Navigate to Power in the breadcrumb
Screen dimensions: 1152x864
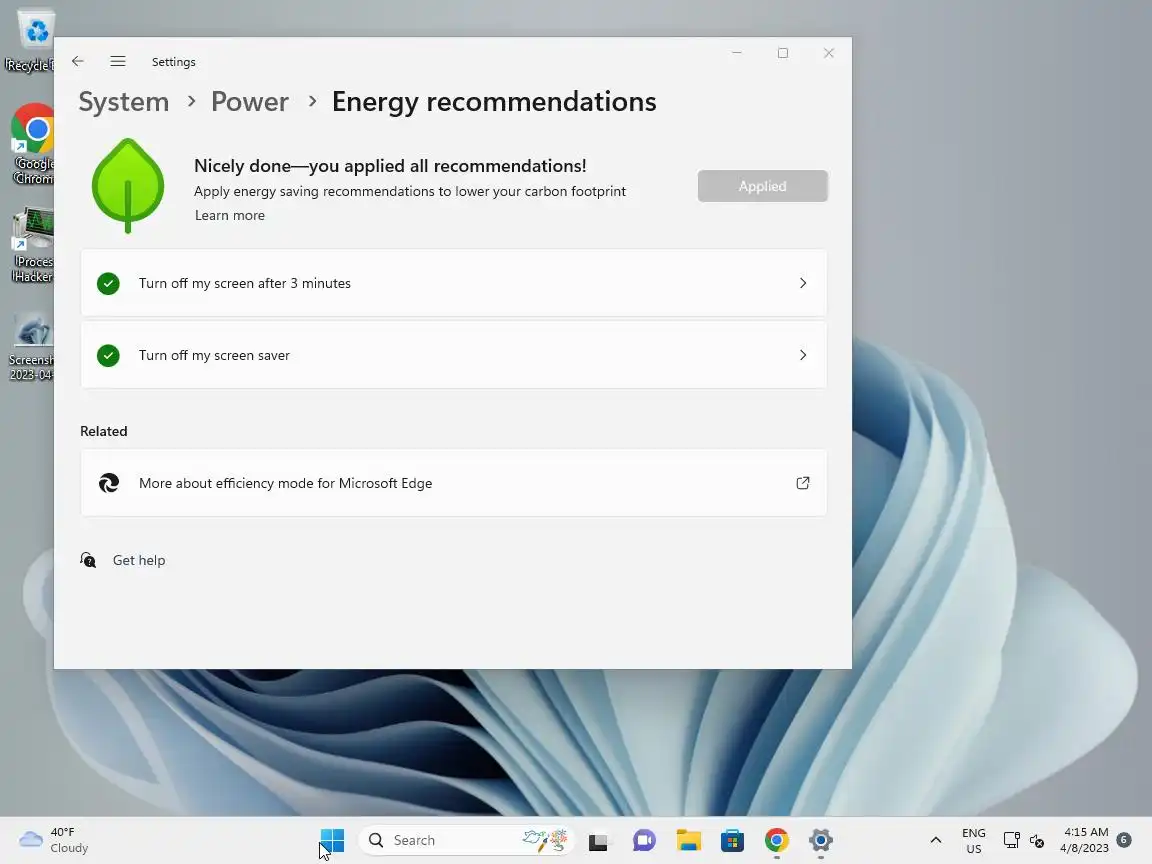(250, 102)
